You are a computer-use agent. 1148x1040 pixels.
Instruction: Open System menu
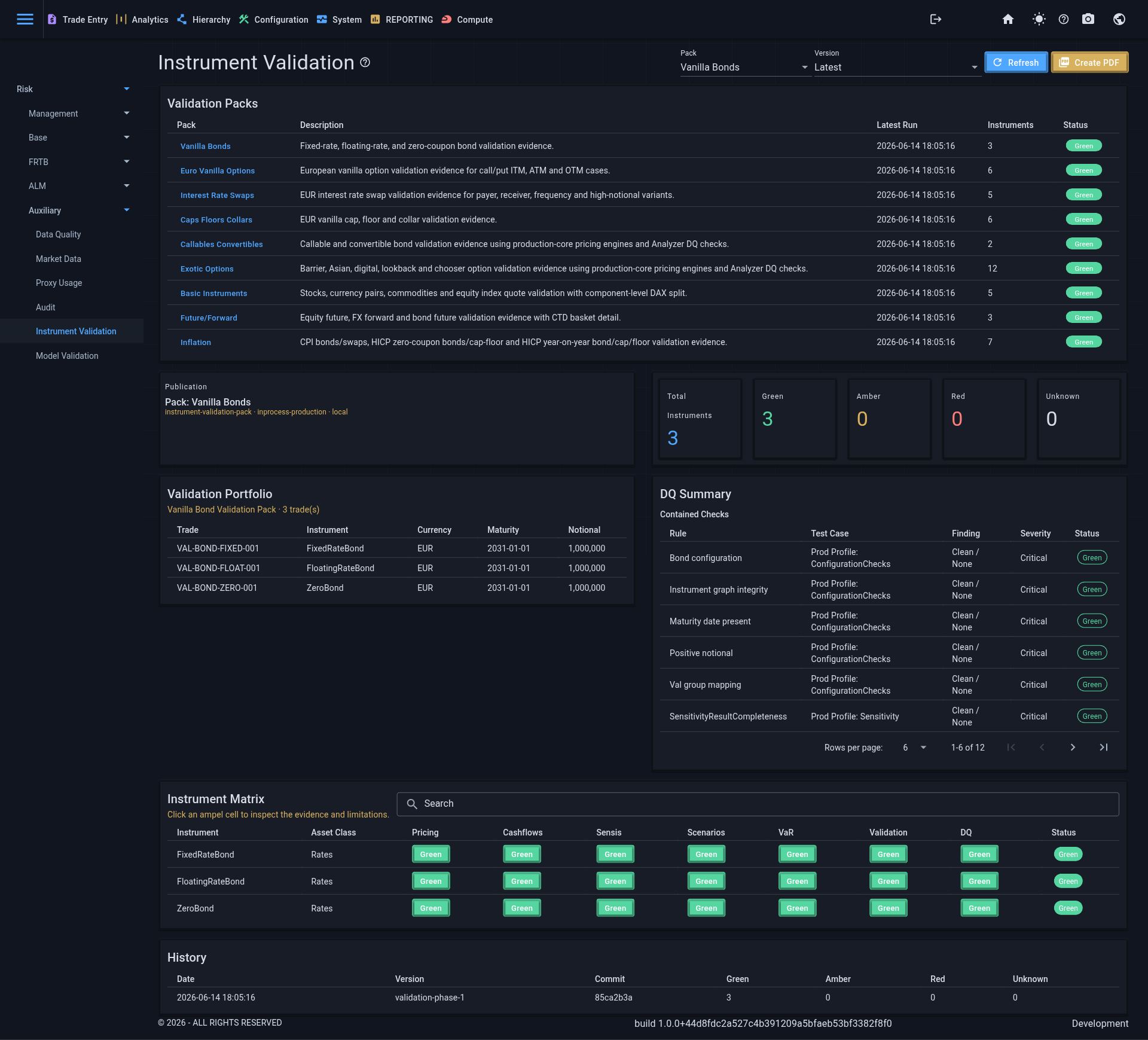[x=340, y=19]
